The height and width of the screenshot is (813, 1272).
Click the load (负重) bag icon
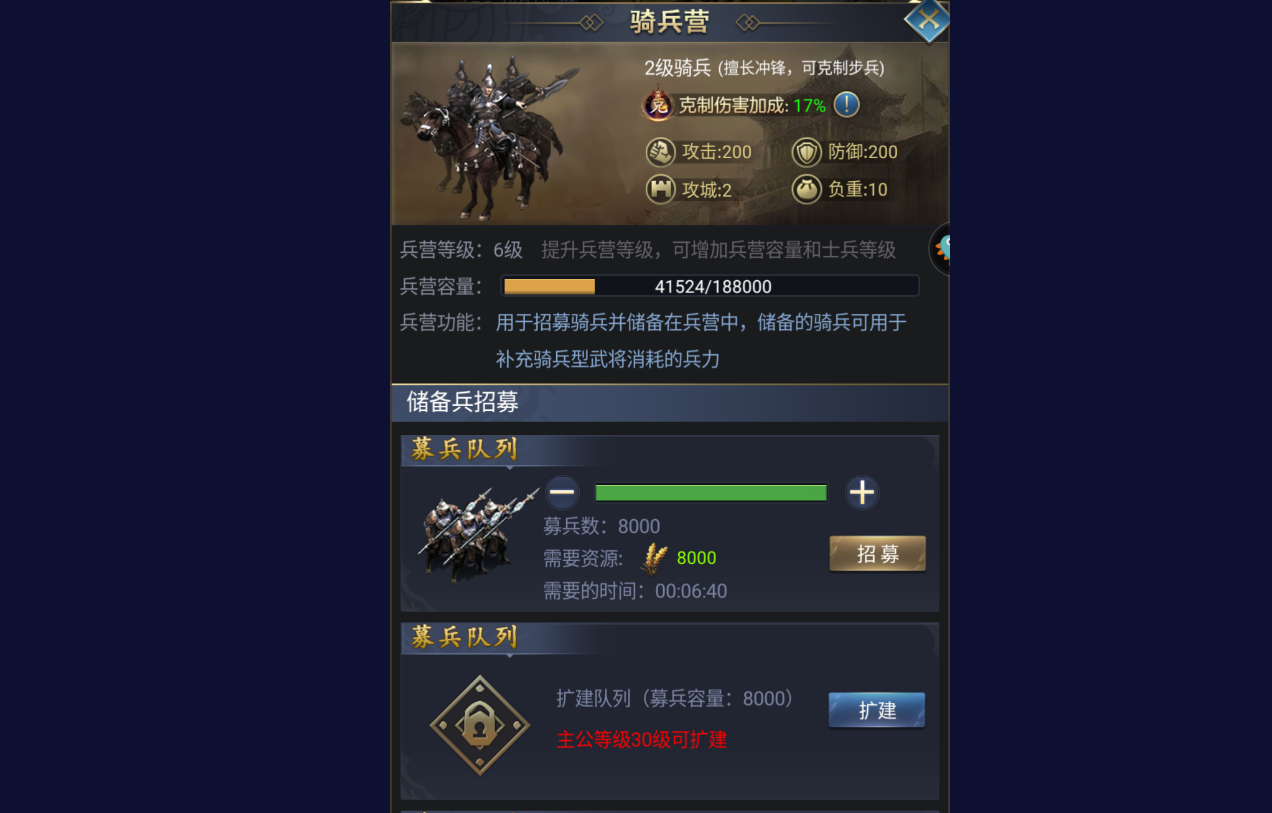click(x=806, y=189)
